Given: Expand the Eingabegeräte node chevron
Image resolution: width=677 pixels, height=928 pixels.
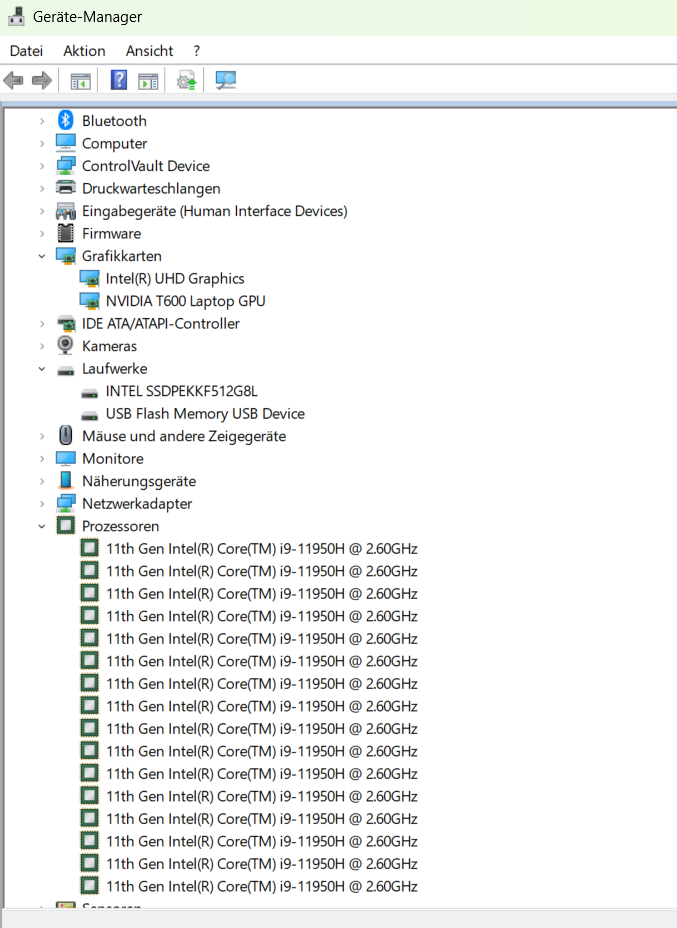Looking at the screenshot, I should click(41, 211).
